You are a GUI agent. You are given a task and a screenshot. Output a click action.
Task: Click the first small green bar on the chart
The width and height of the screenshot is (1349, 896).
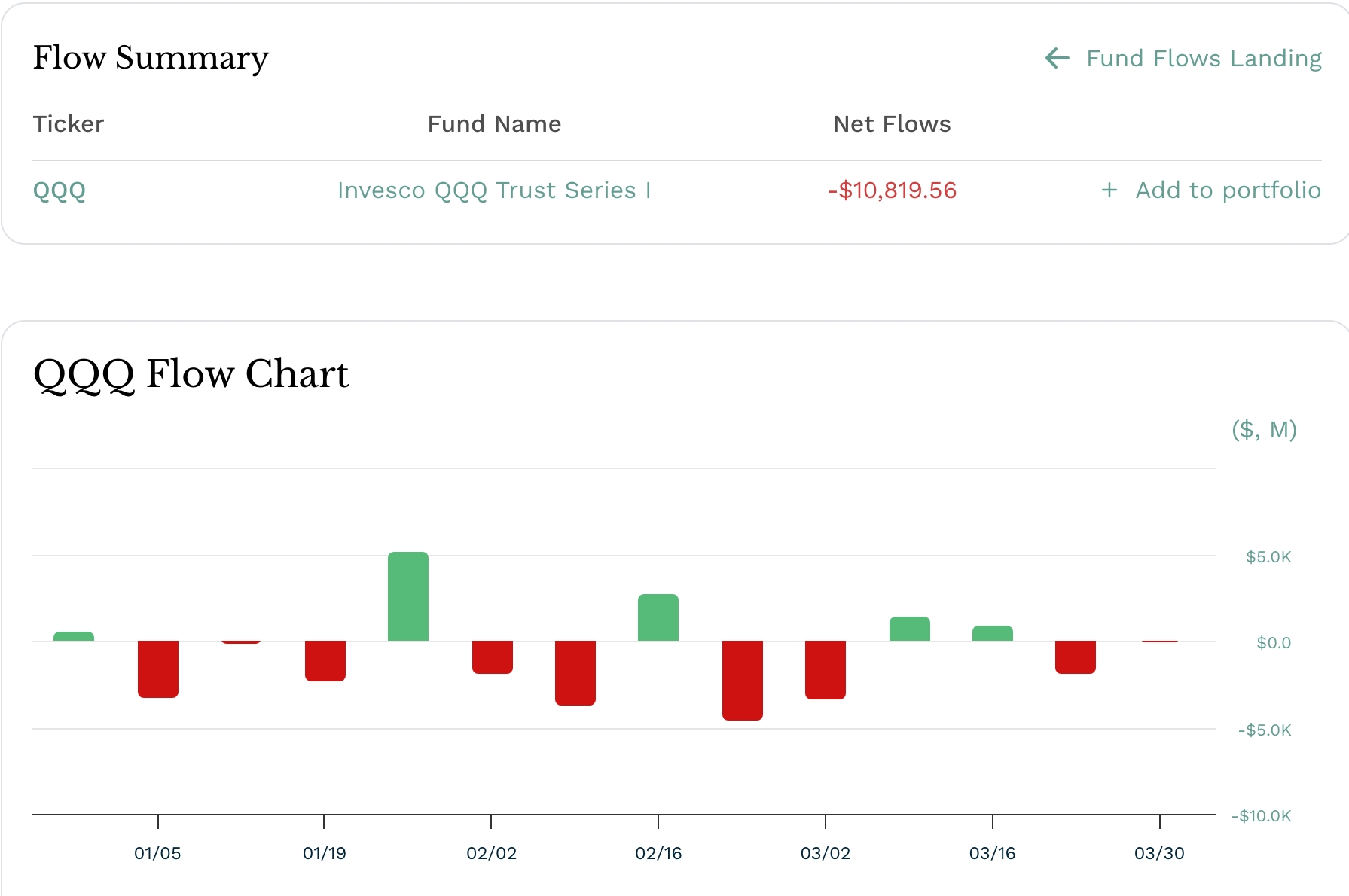pyautogui.click(x=73, y=635)
